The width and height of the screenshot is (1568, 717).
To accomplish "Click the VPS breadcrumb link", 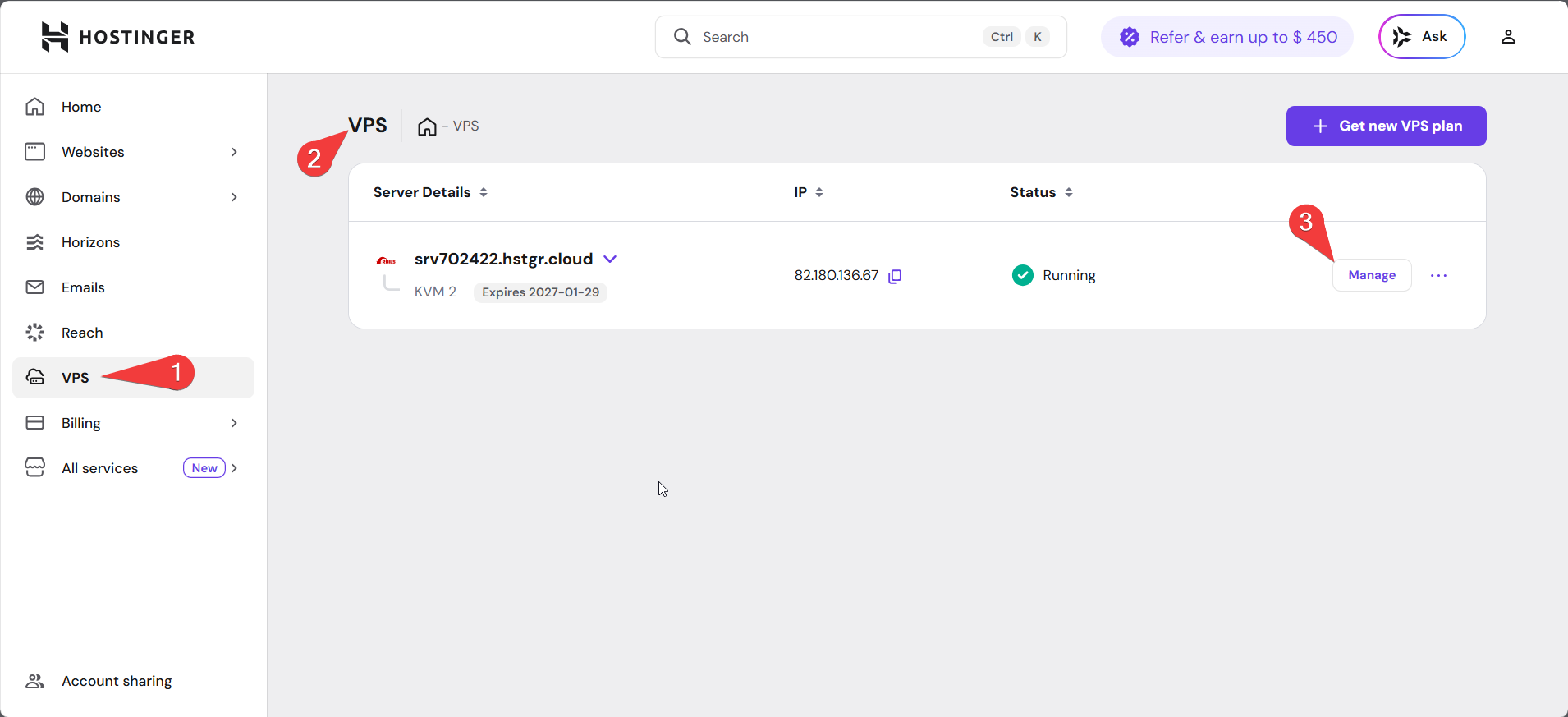I will coord(465,126).
